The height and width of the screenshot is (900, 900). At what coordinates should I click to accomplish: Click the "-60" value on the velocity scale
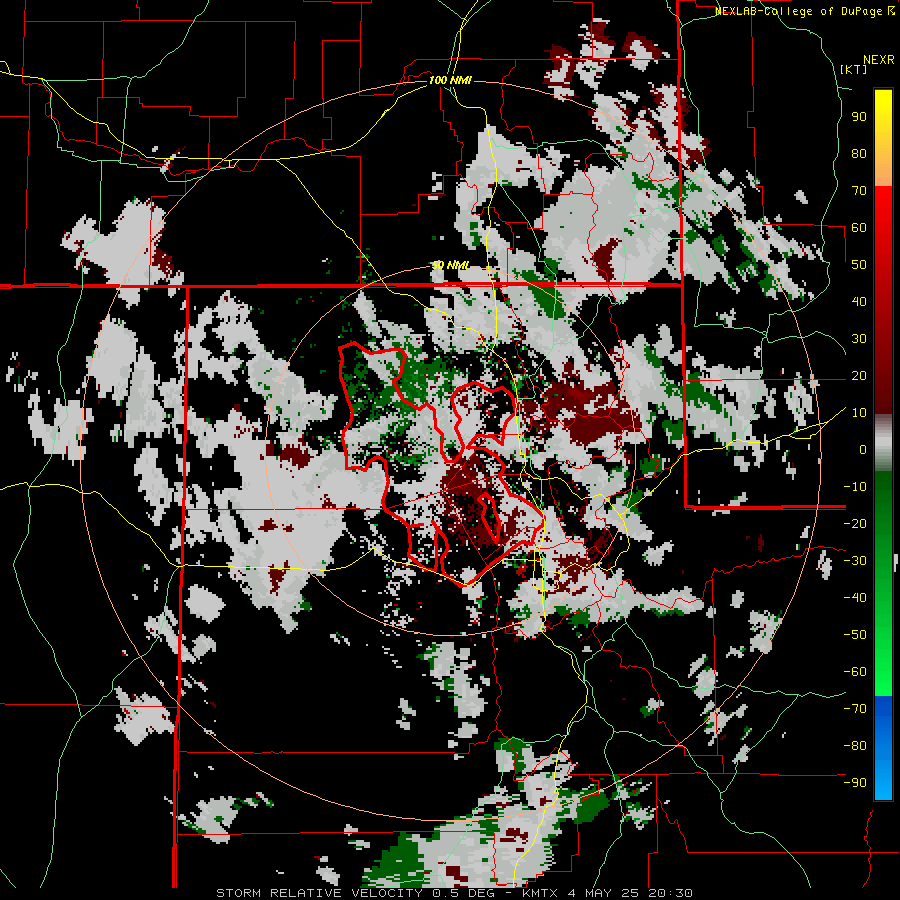pyautogui.click(x=855, y=672)
